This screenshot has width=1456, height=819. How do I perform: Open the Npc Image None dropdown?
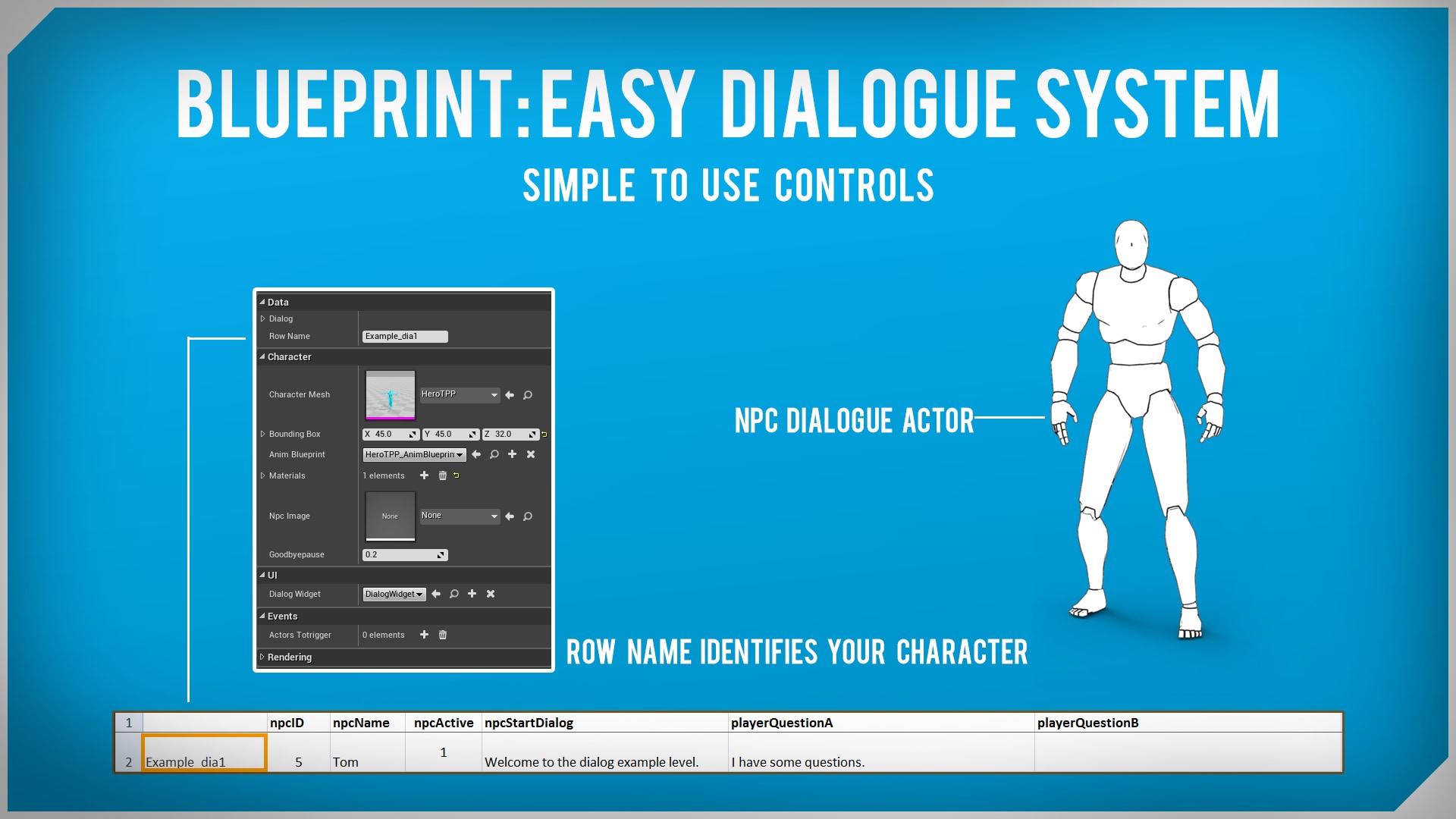point(460,516)
